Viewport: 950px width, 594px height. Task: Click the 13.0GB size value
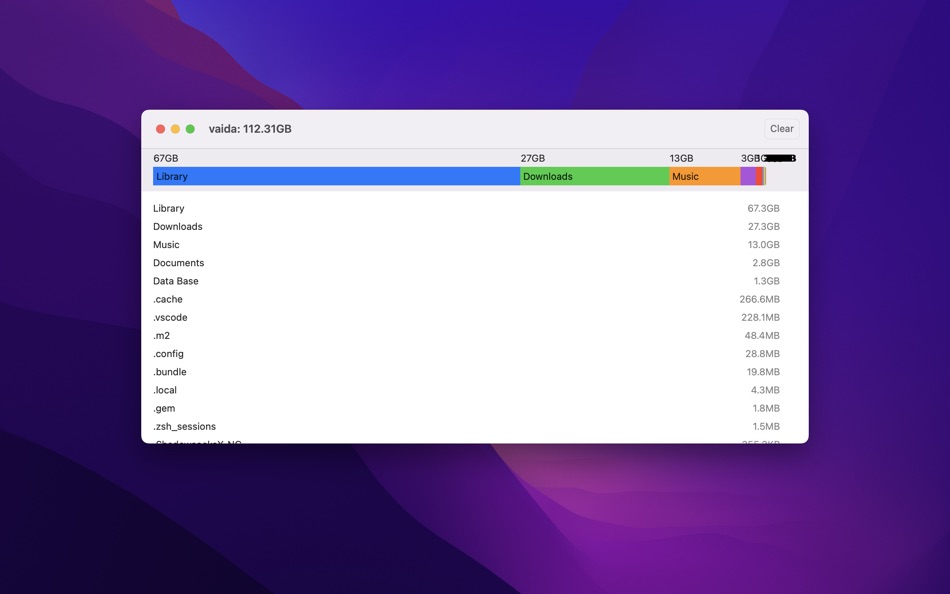pos(763,245)
